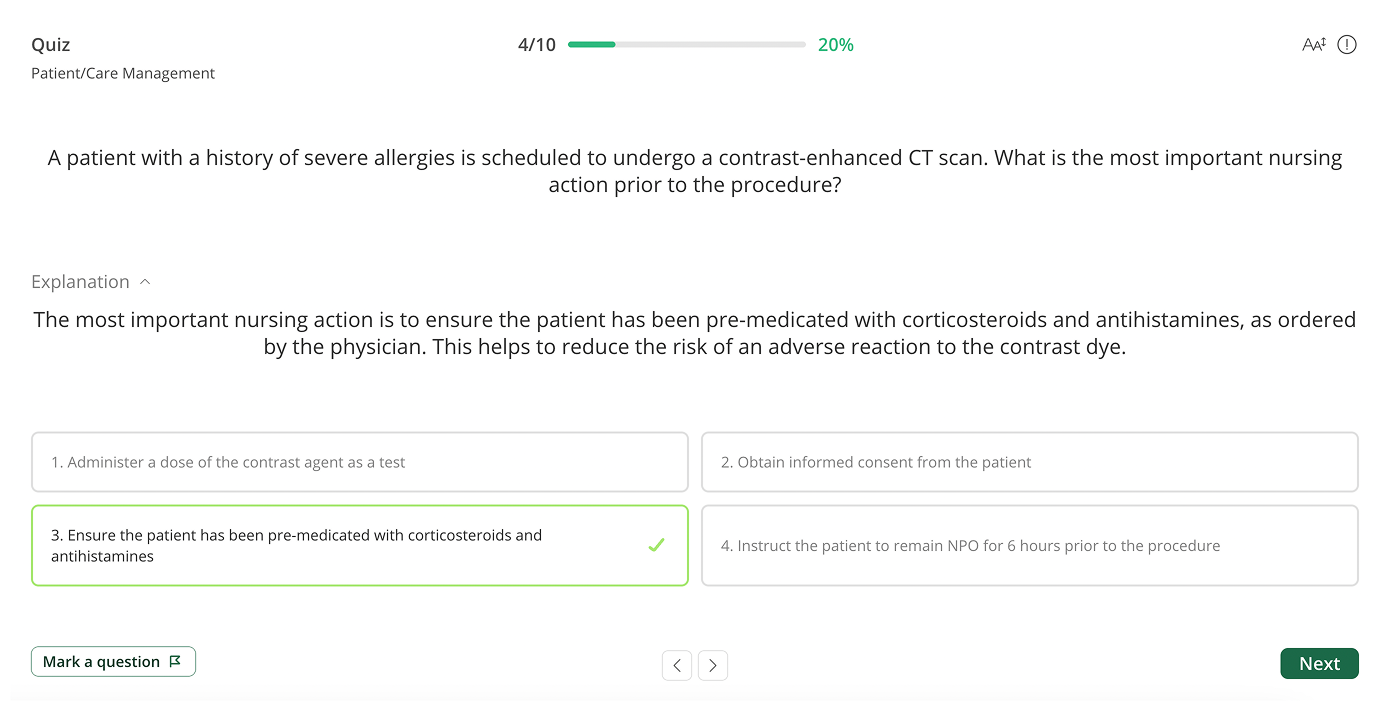Click the Quiz heading
This screenshot has height=713, width=1390.
51,45
